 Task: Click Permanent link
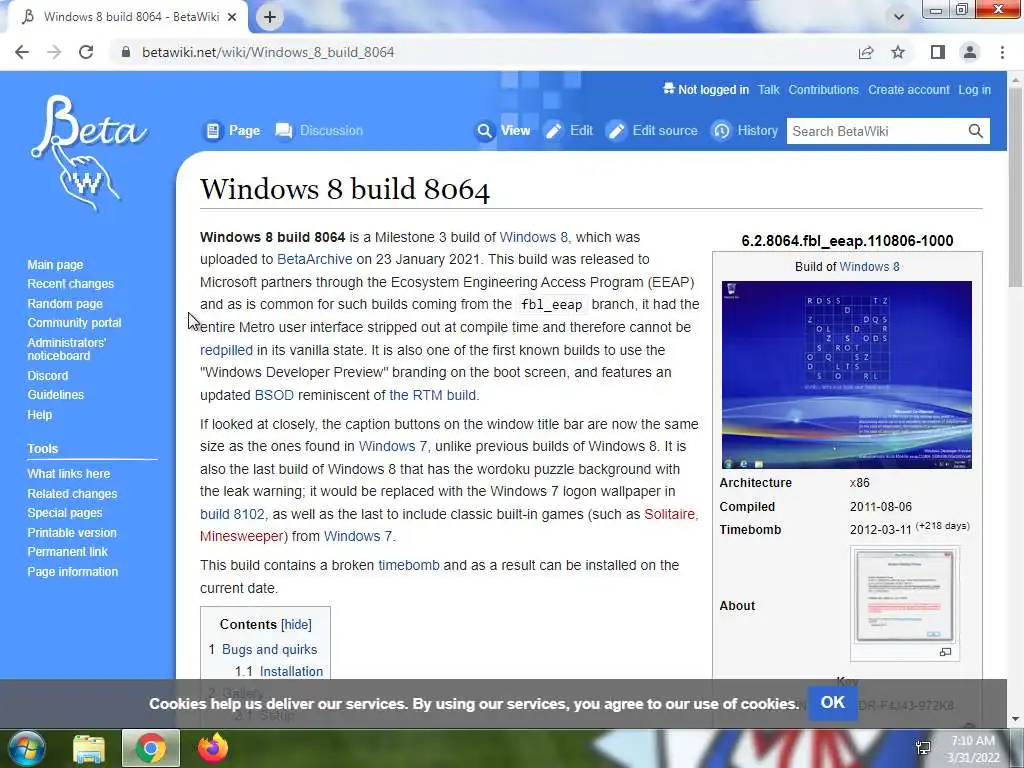[67, 551]
